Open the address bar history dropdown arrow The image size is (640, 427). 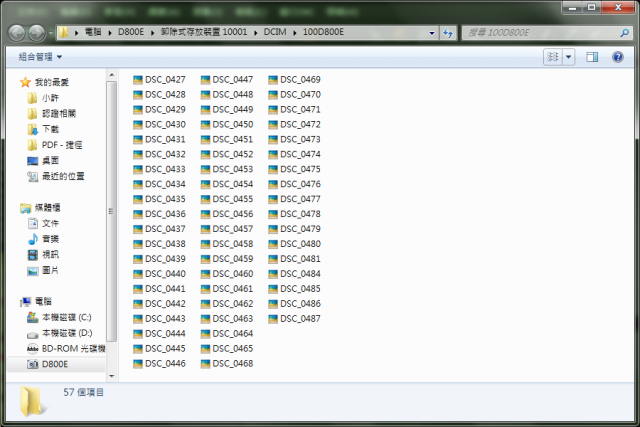pyautogui.click(x=432, y=33)
